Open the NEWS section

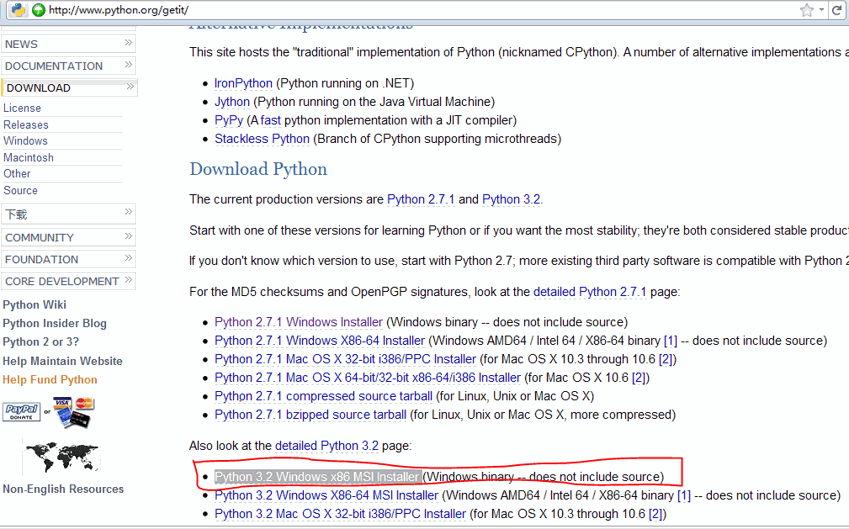pos(68,44)
